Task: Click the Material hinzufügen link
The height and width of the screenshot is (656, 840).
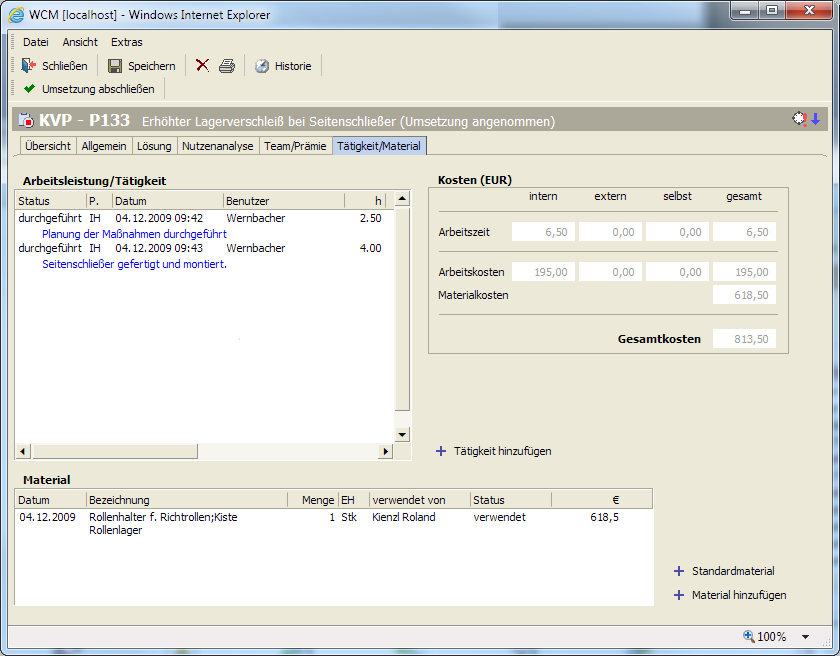Action: pyautogui.click(x=738, y=595)
